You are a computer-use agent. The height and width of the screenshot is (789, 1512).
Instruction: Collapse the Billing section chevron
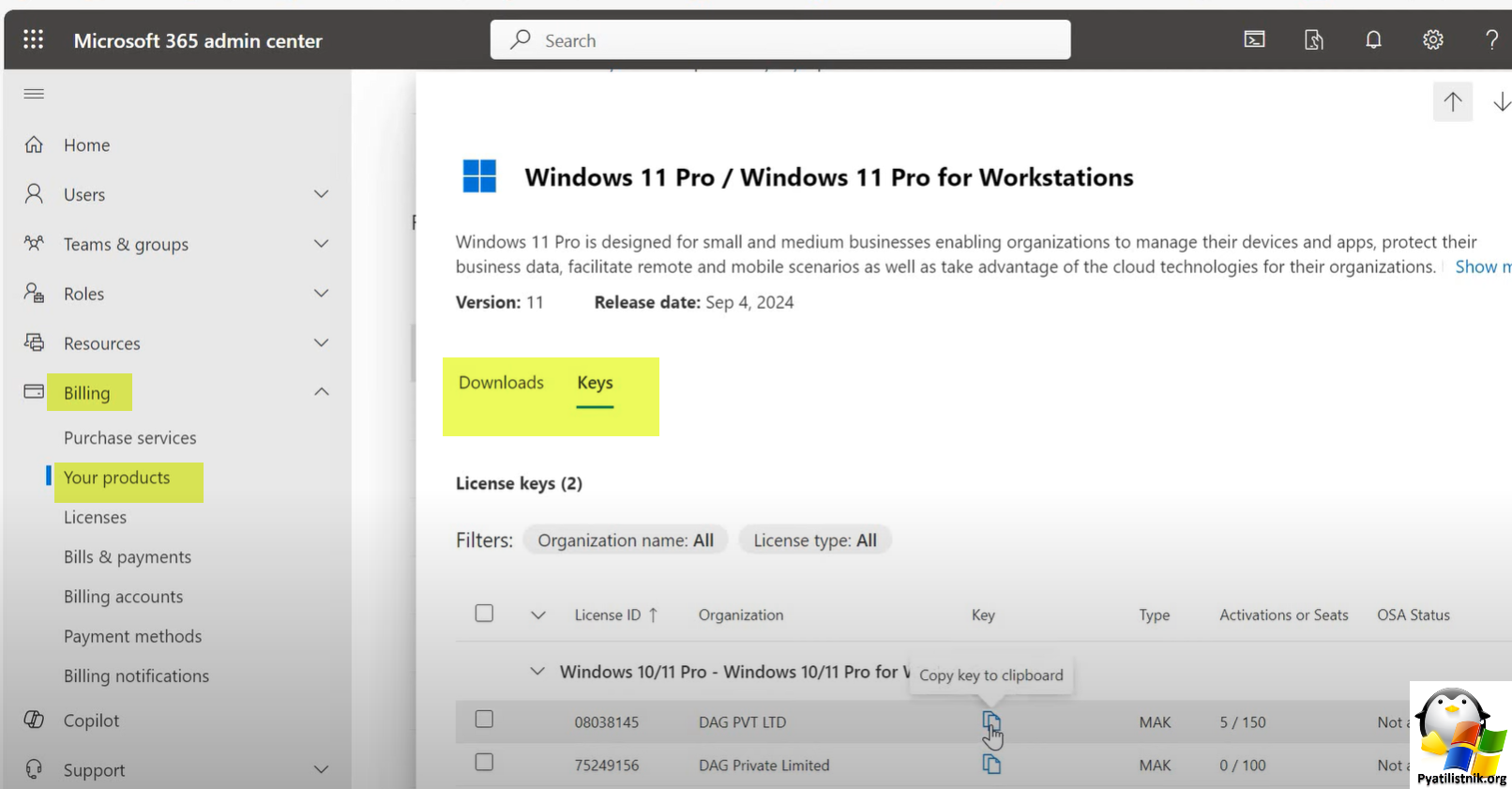point(321,392)
